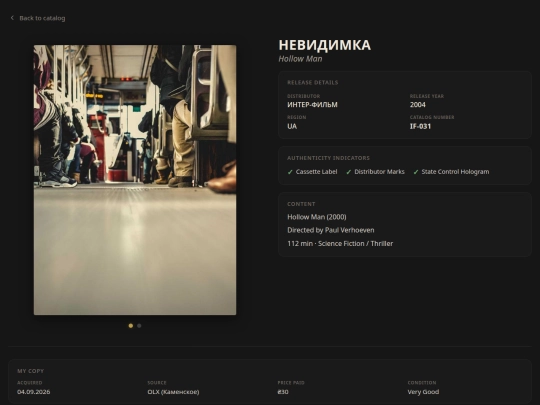Click source value 'OLX (Каменское)'

(x=173, y=392)
